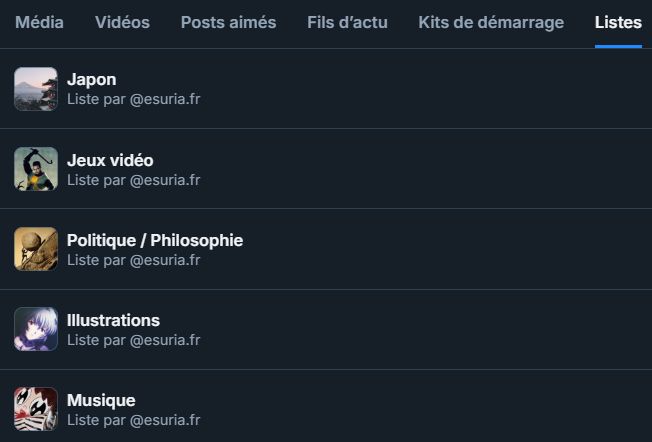The image size is (652, 442).
Task: Click @esuria.fr under Jeux vidéo
Action: 165,180
